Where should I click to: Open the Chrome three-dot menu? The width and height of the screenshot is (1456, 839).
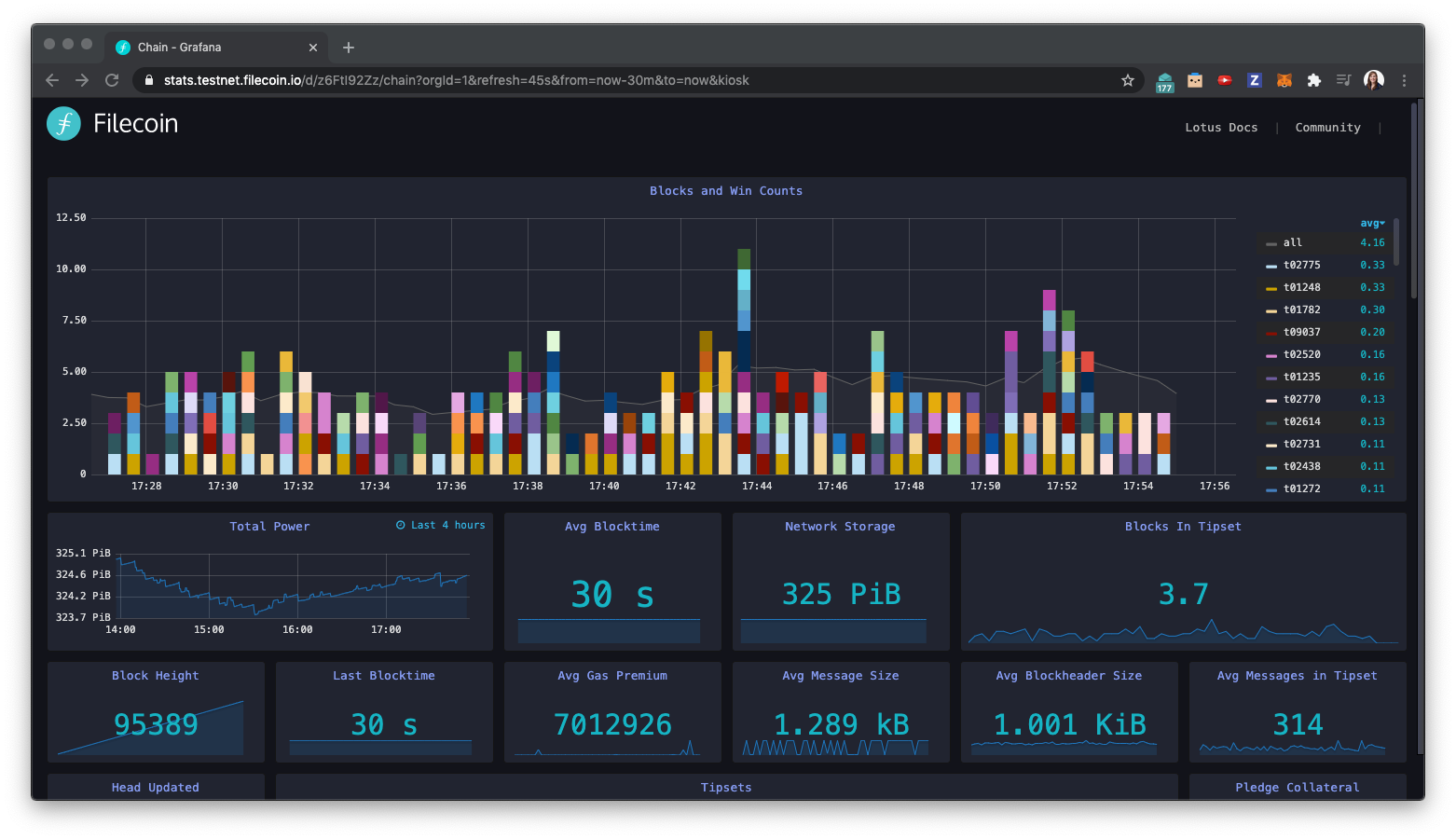(x=1405, y=80)
